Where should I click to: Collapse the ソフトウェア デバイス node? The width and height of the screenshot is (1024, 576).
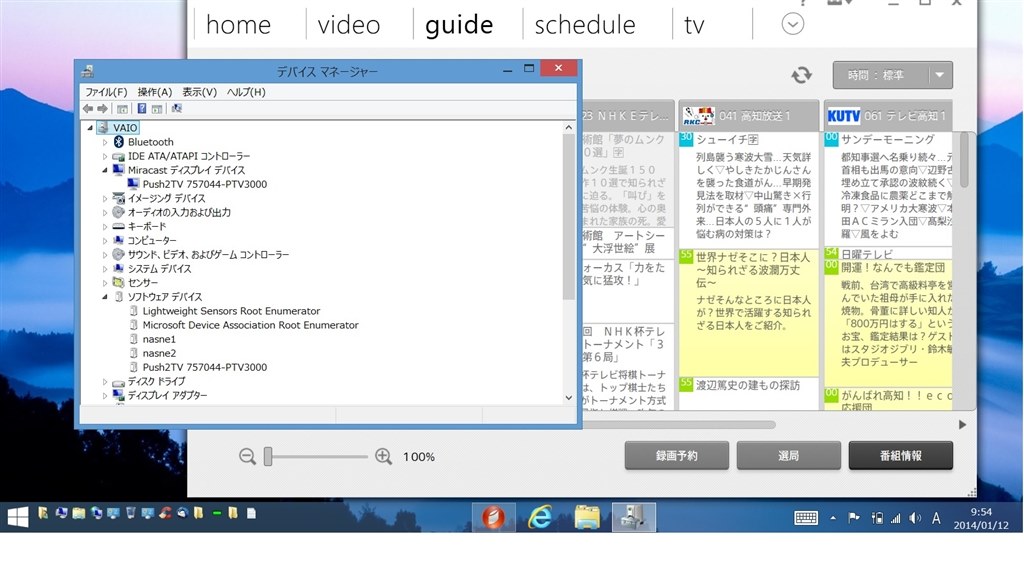point(104,296)
